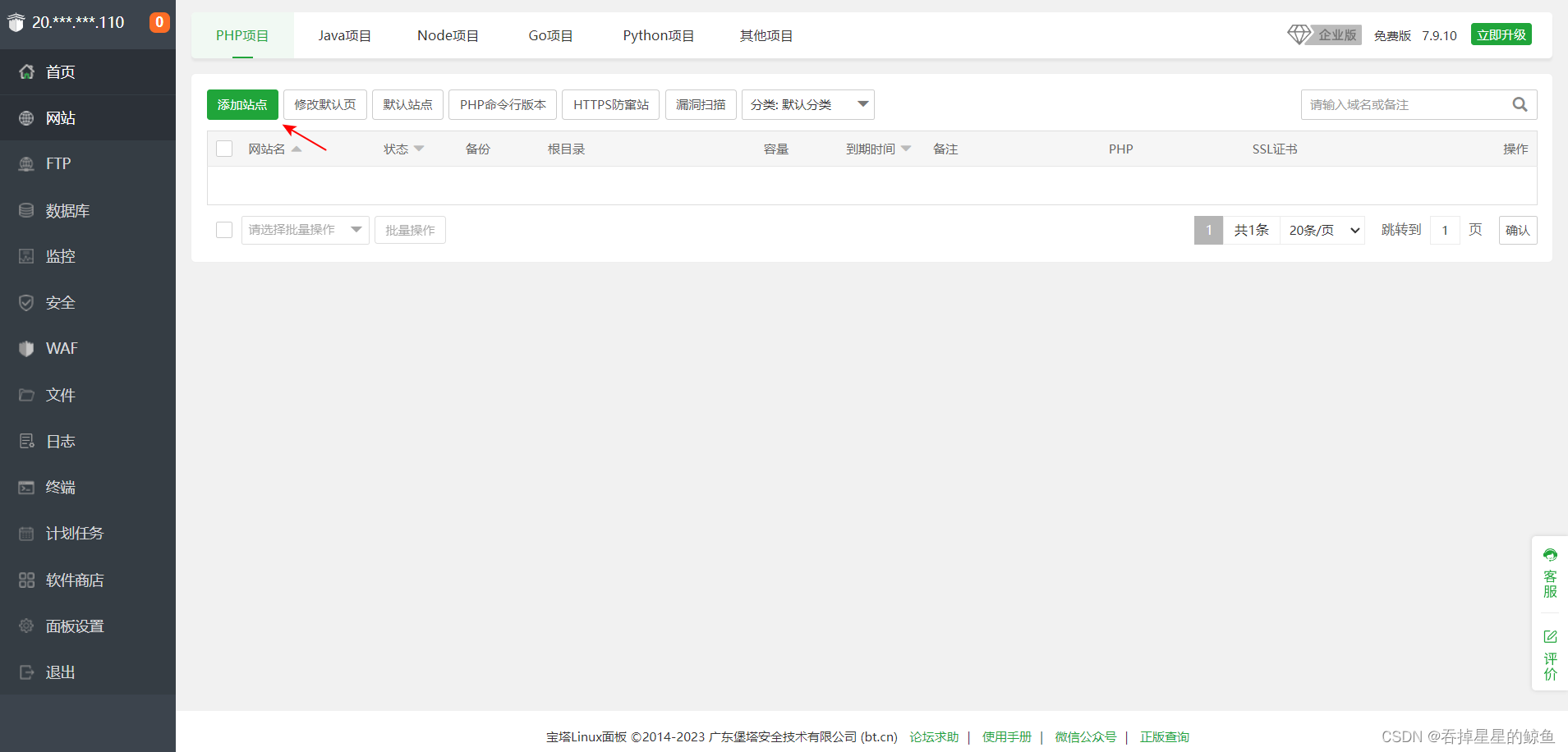Switch to the Node项目 tab
This screenshot has height=752, width=1568.
448,35
